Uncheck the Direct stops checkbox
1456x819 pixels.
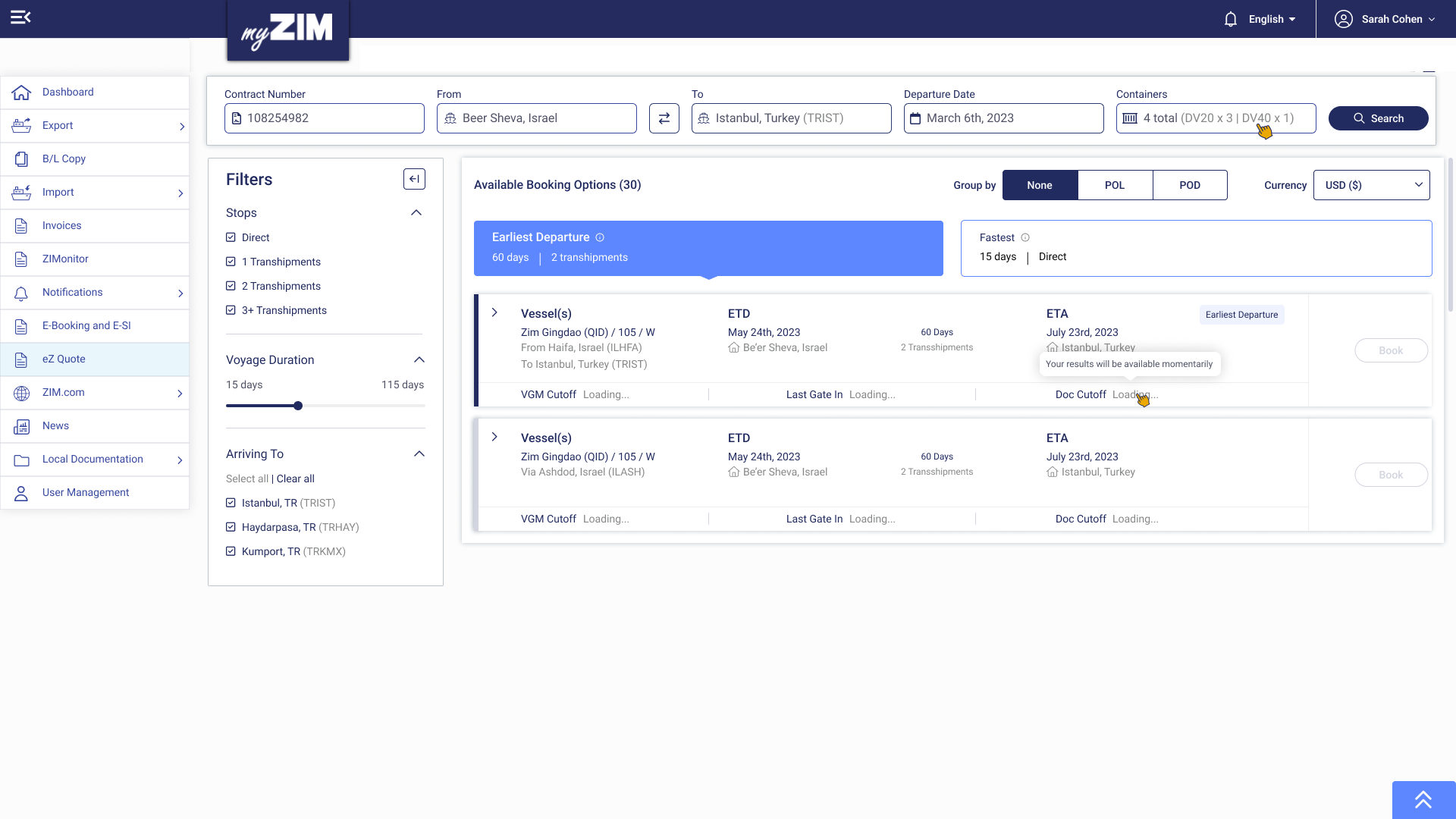(x=231, y=237)
